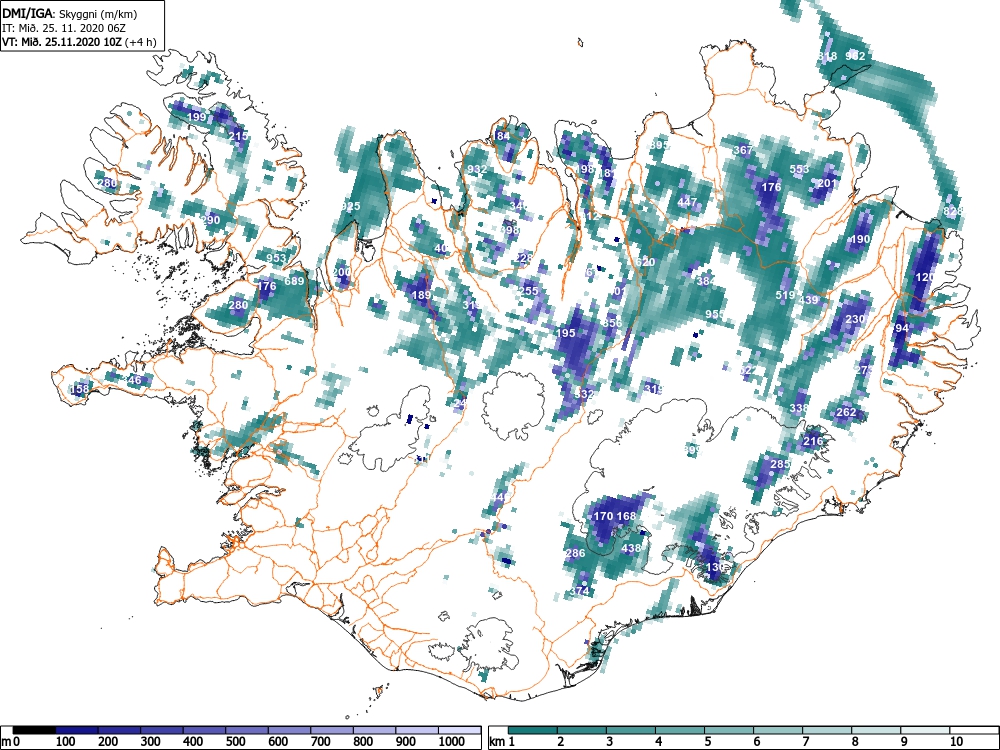The width and height of the screenshot is (1000, 750).
Task: Click the 439 visibility value
Action: point(808,300)
